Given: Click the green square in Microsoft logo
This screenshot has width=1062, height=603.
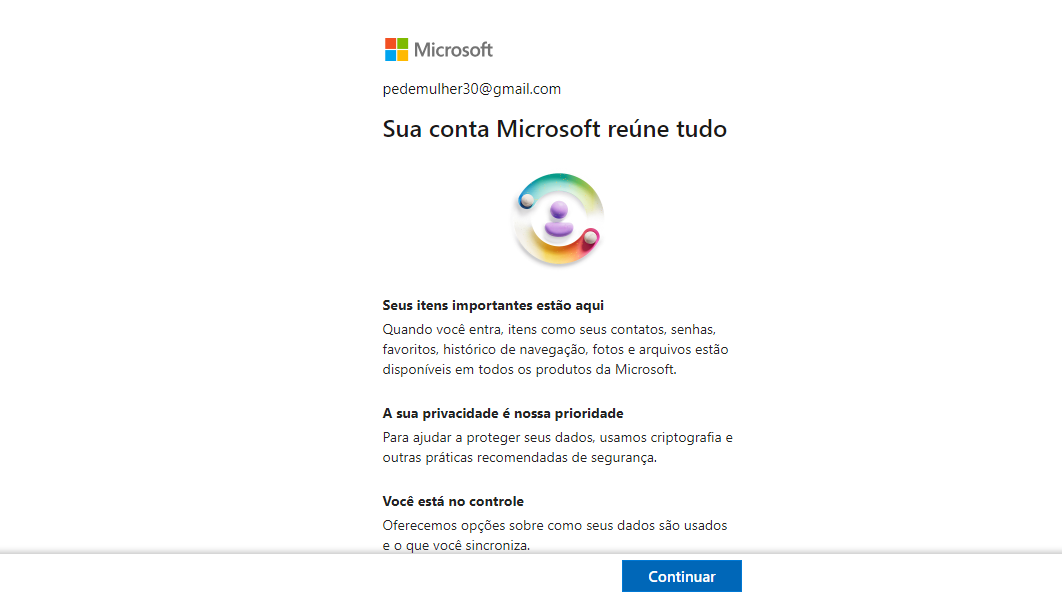Looking at the screenshot, I should click(402, 43).
